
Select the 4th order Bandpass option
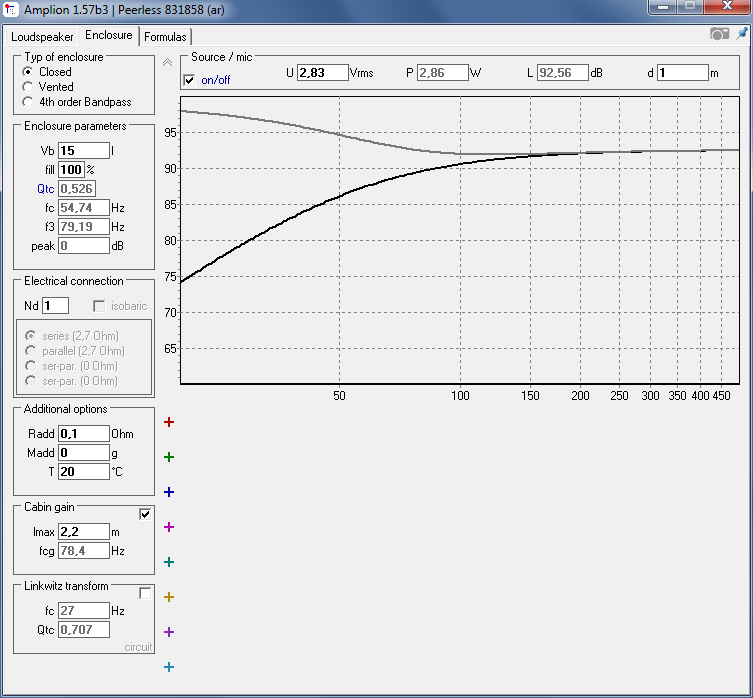28,102
